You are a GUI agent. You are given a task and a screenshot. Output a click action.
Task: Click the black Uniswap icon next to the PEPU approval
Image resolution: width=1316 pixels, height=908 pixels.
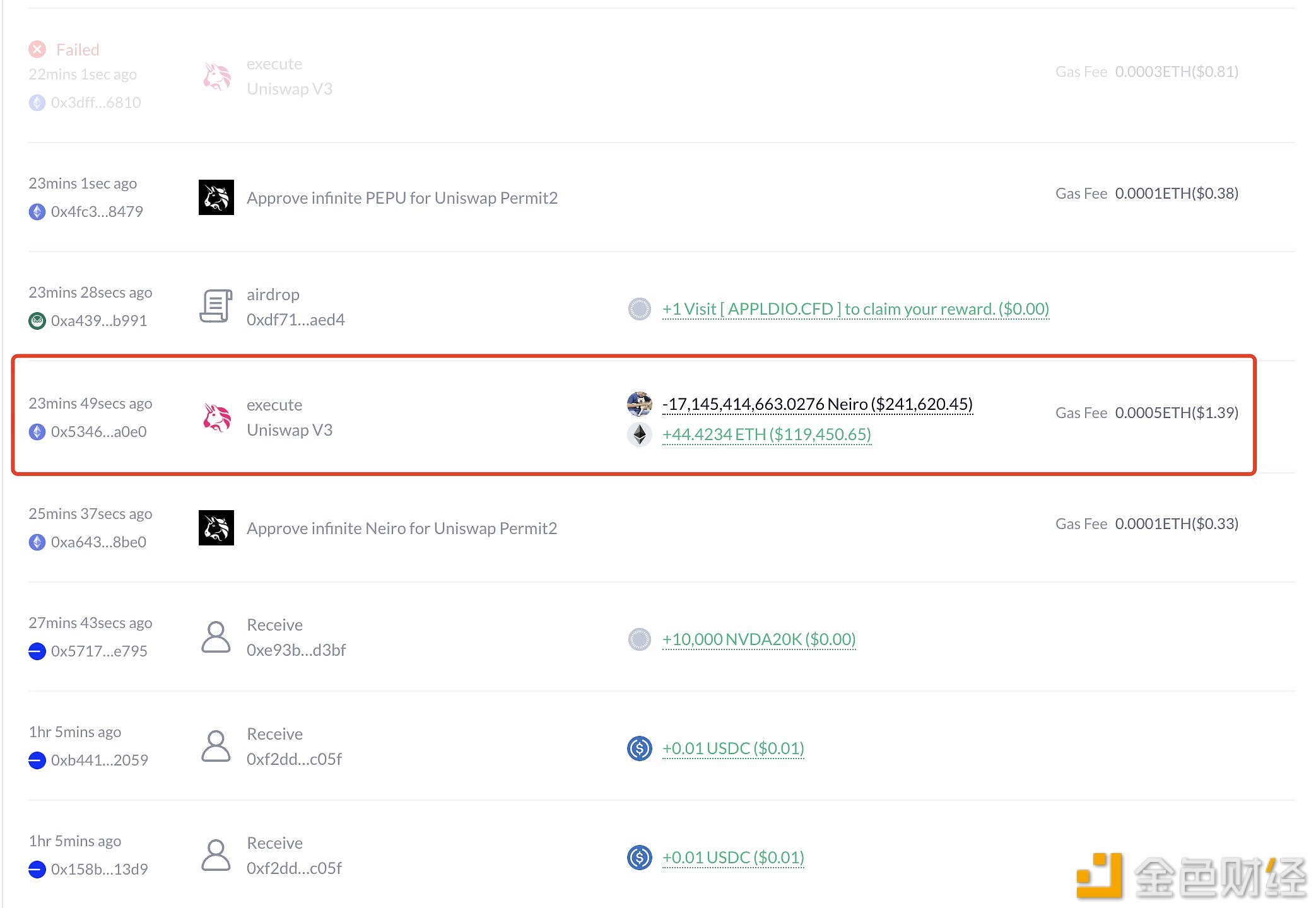(x=216, y=197)
